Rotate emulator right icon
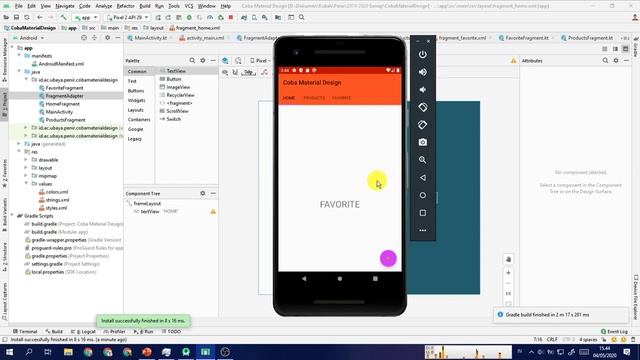Viewport: 640px width, 360px height. [422, 125]
